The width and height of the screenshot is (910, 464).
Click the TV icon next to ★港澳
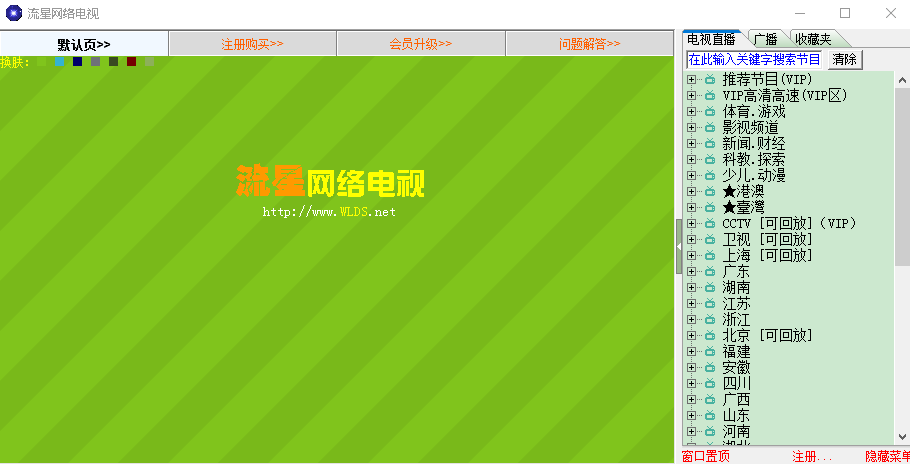[x=709, y=191]
